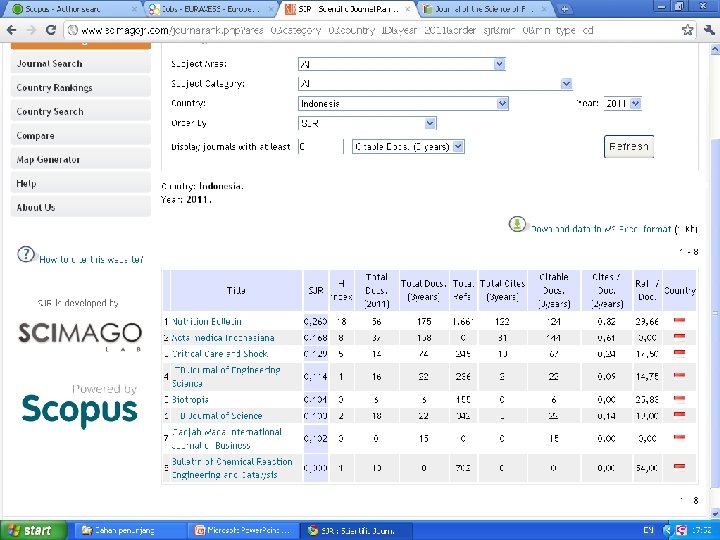Image resolution: width=720 pixels, height=540 pixels.
Task: Open the Citable Docs (3 years) dropdown
Action: tap(408, 146)
